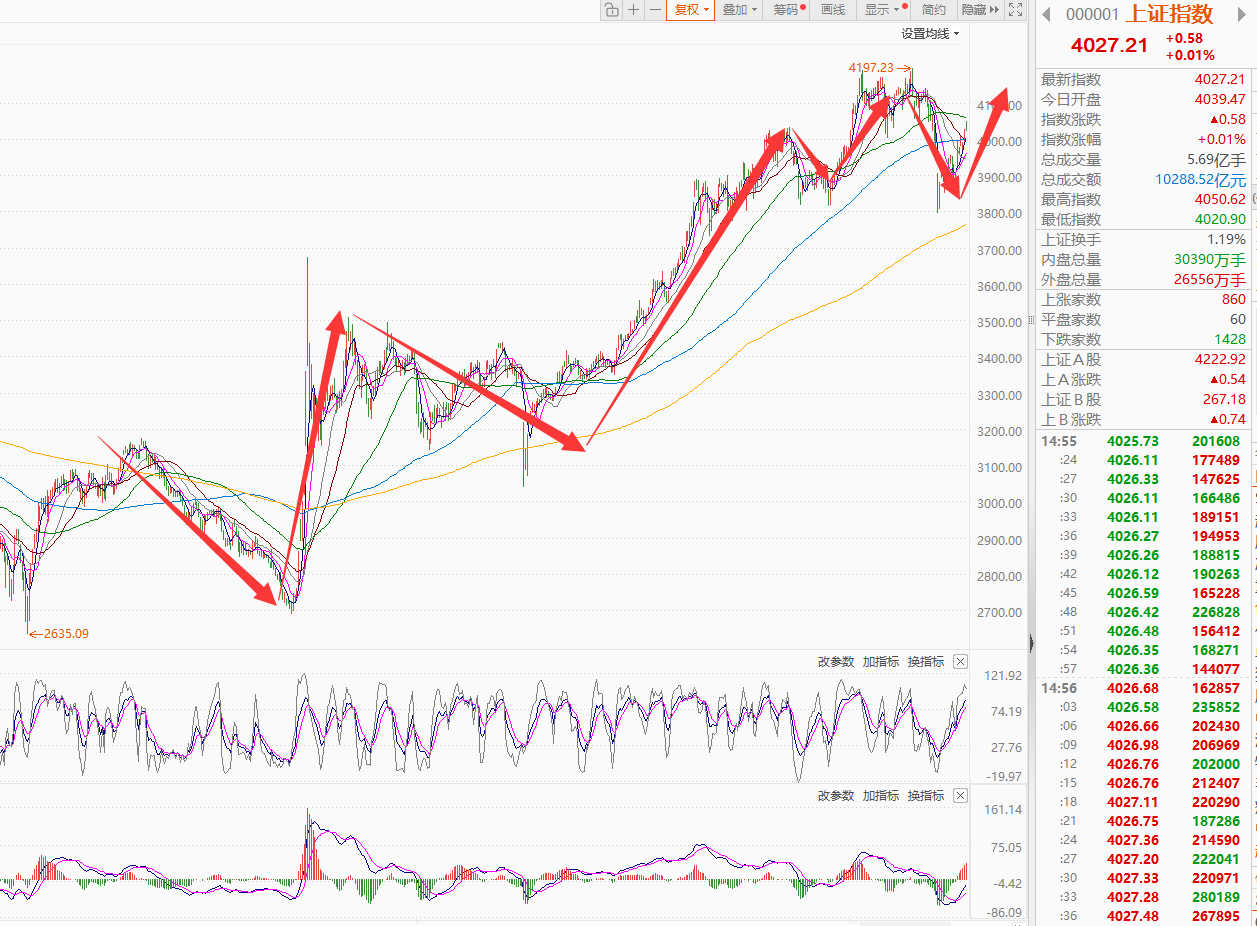
Task: Click the 最低指数 value 4020.90
Action: click(x=1220, y=220)
